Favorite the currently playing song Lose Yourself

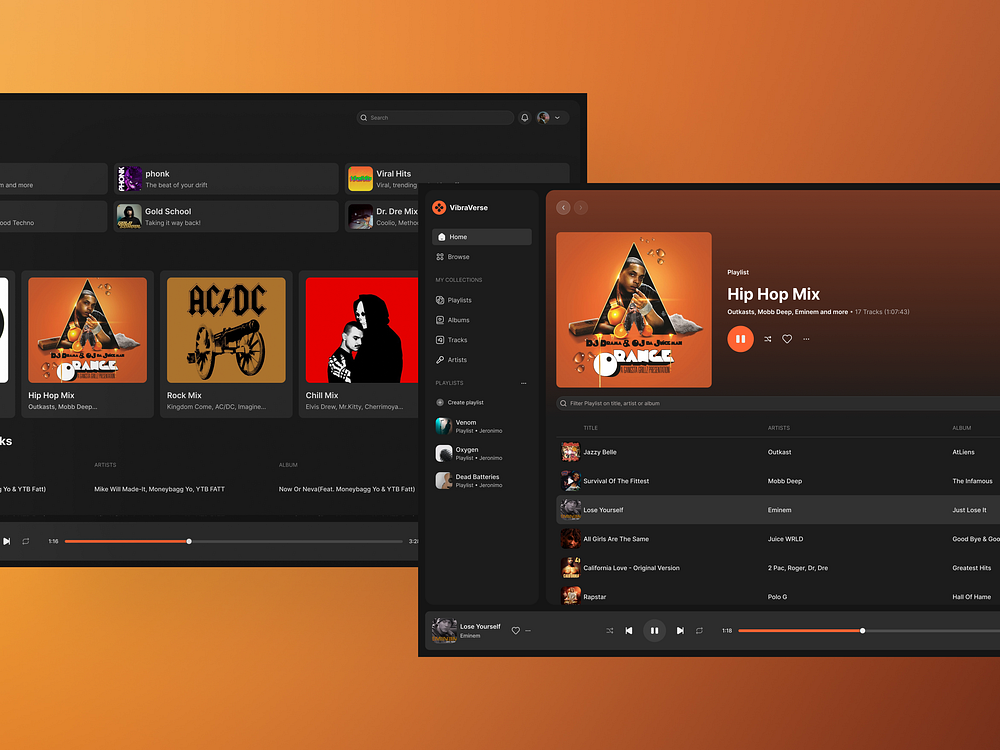(x=516, y=630)
